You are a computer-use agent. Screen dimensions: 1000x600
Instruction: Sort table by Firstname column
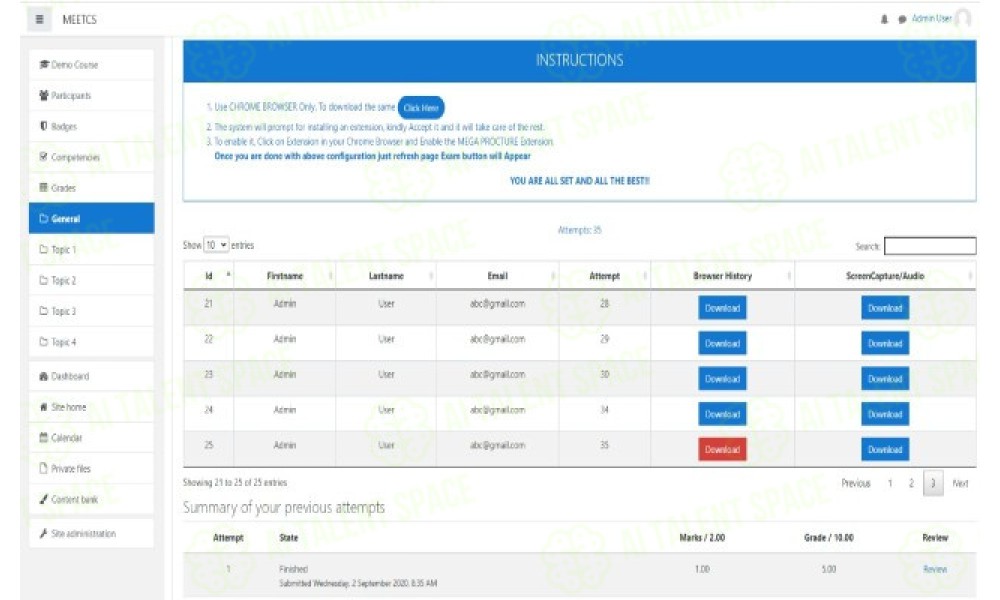click(x=284, y=275)
